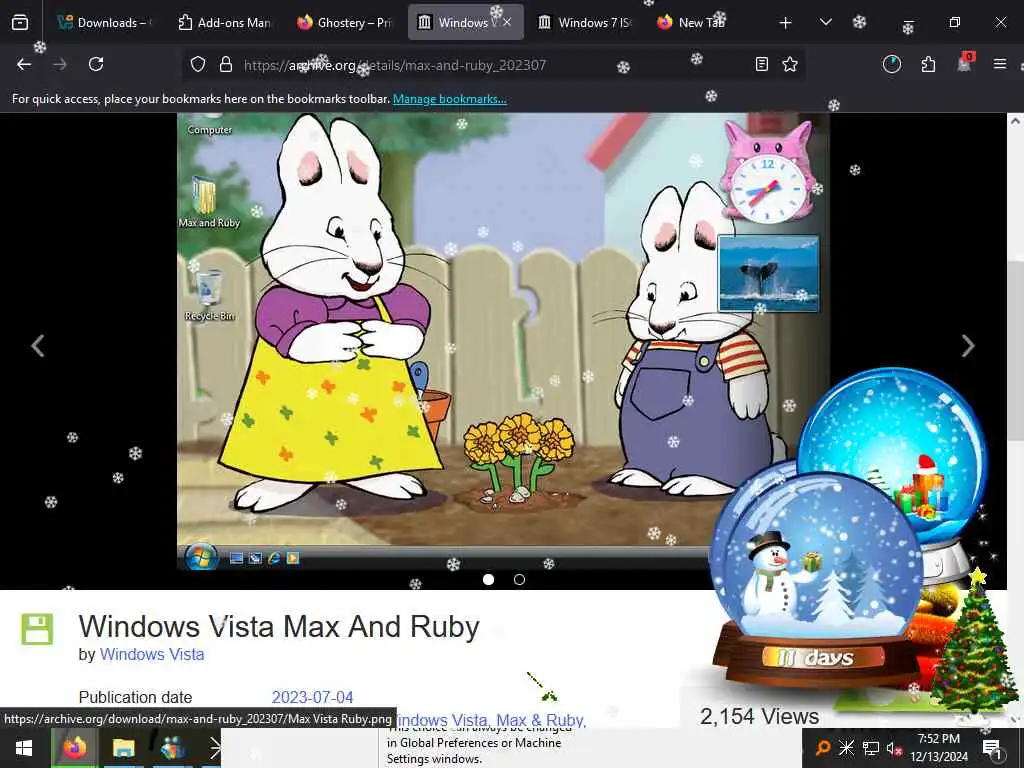Screen dimensions: 1024x768
Task: Show next carousel image arrow
Action: [968, 345]
